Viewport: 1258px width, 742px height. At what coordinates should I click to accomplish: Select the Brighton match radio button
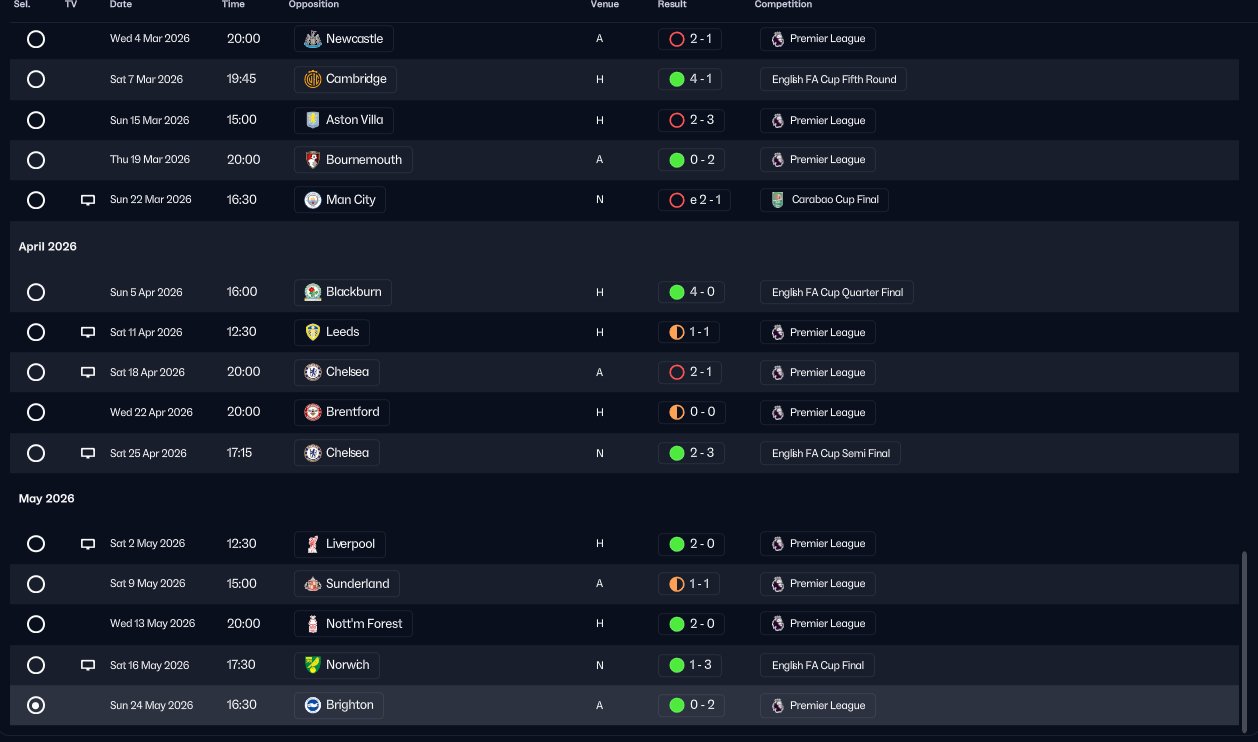[36, 706]
